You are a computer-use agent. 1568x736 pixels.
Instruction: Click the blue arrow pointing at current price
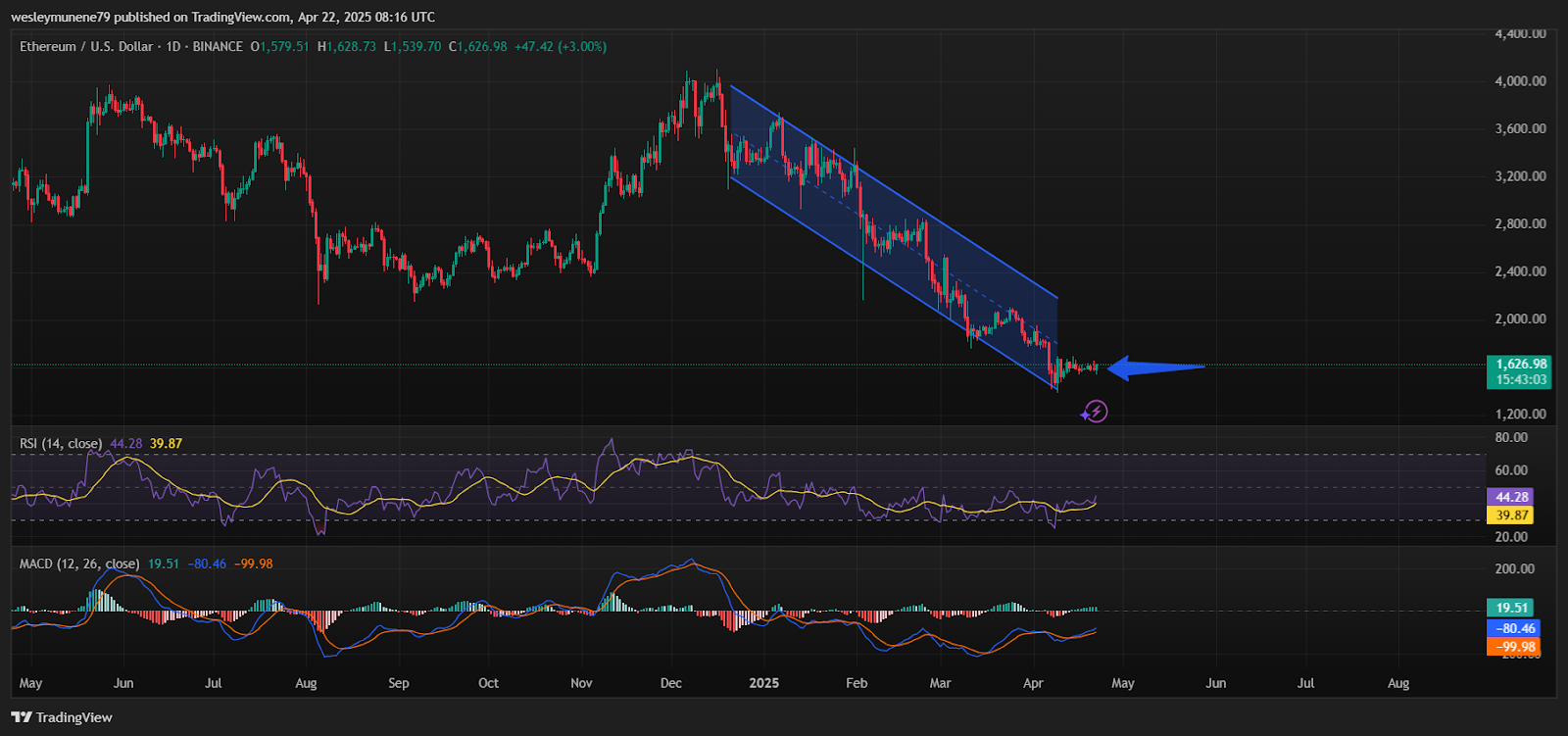(1154, 368)
